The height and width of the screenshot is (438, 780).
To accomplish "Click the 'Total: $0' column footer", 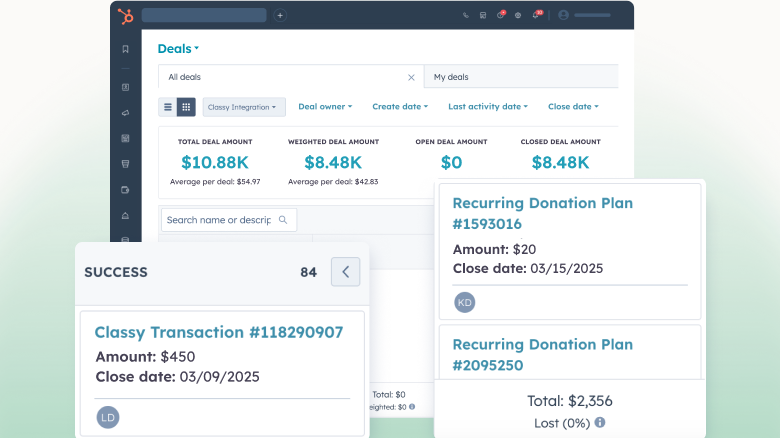I will pyautogui.click(x=389, y=395).
